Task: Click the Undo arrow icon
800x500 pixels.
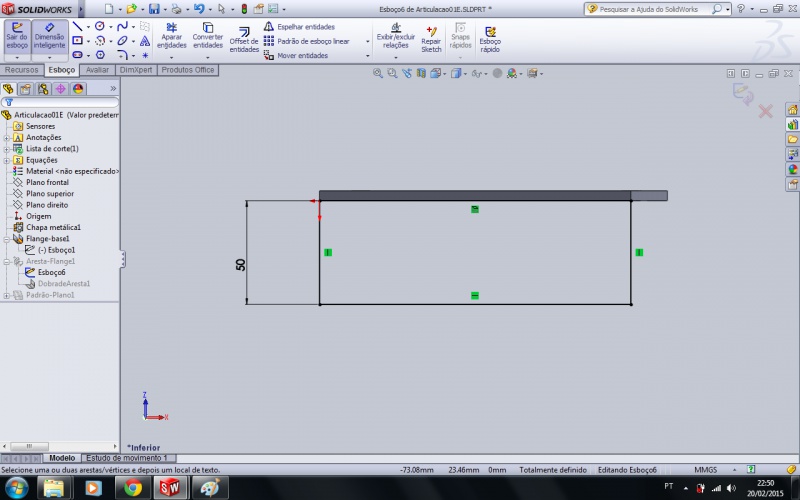Action: (199, 9)
